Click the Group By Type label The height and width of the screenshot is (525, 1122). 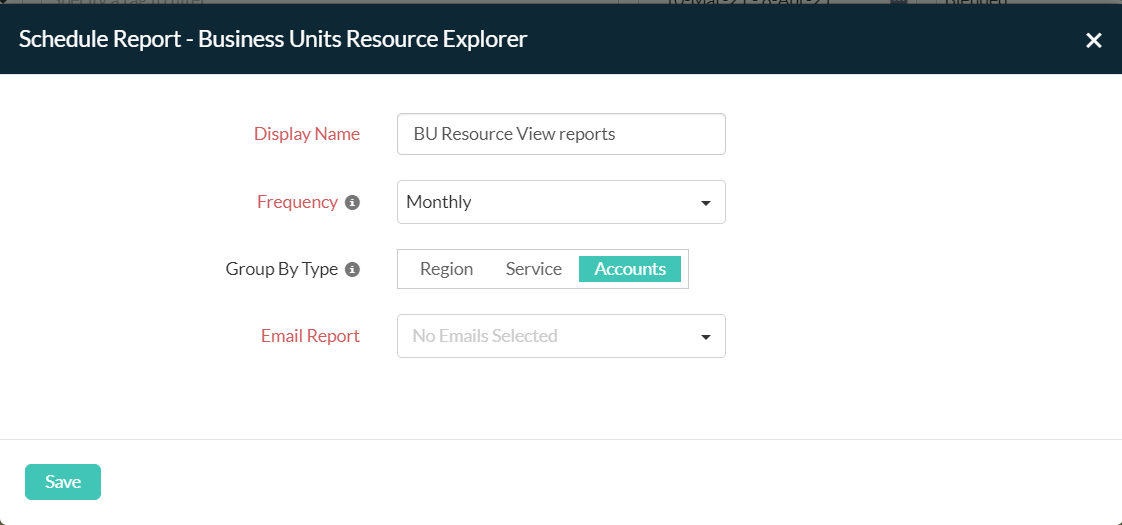[x=282, y=269]
